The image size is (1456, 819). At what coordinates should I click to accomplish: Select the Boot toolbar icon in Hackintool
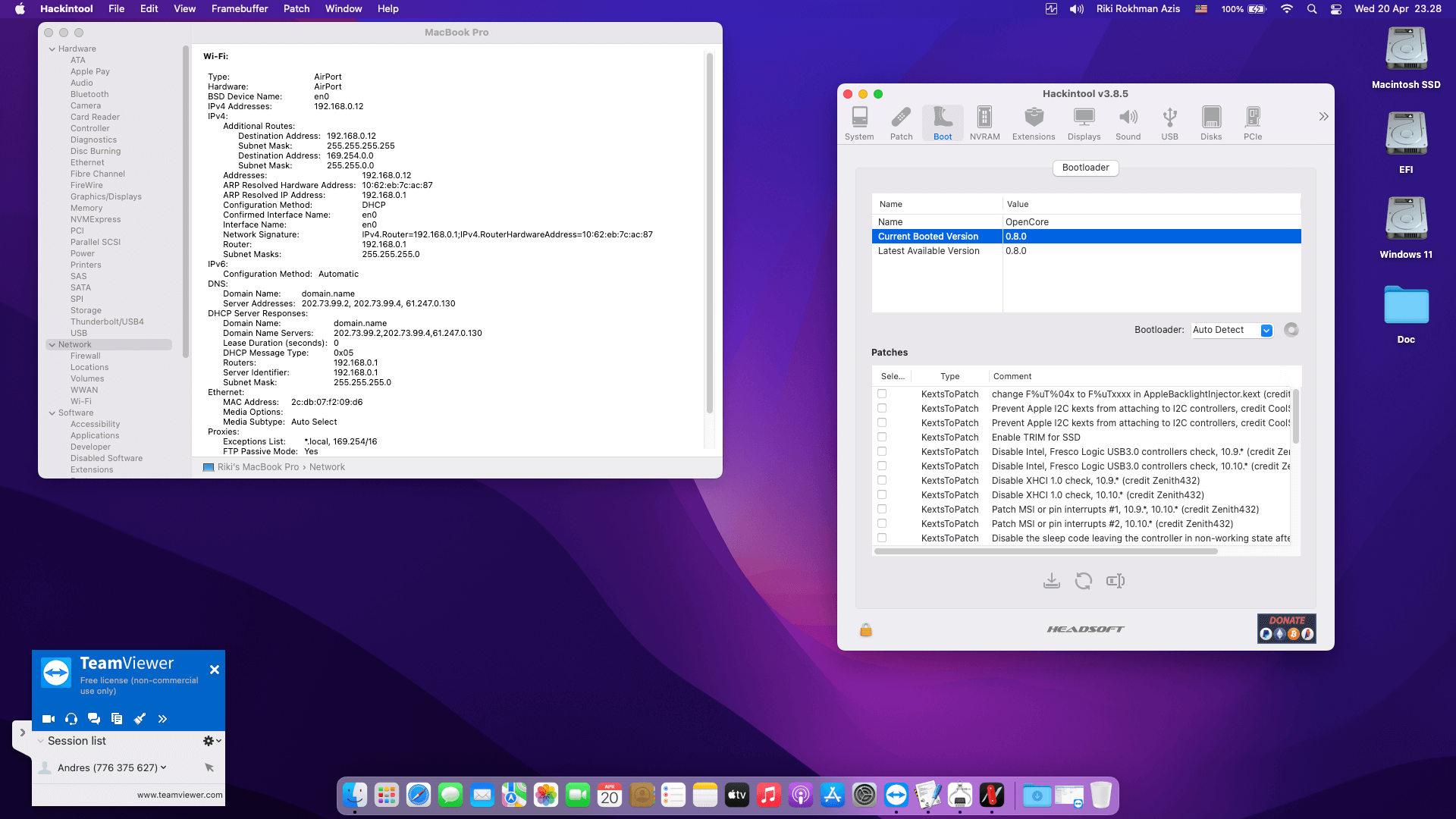click(x=943, y=124)
